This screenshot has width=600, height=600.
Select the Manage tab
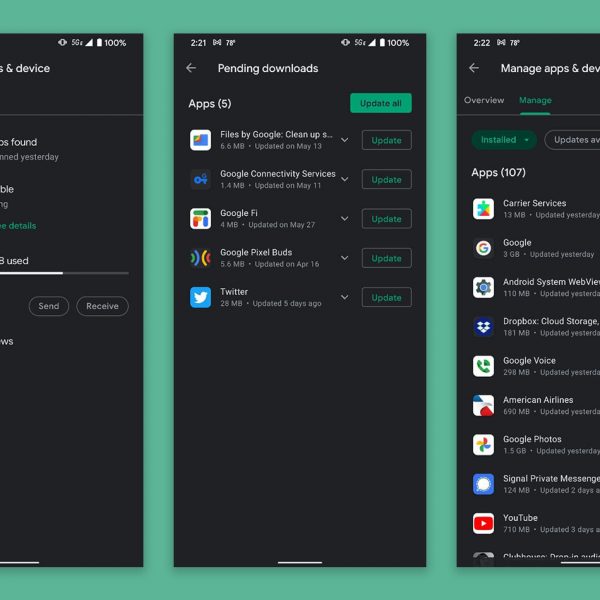click(x=535, y=100)
